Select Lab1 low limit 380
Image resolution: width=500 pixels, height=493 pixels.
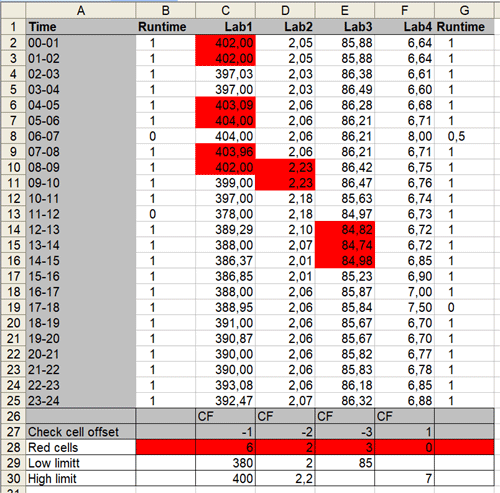click(225, 463)
